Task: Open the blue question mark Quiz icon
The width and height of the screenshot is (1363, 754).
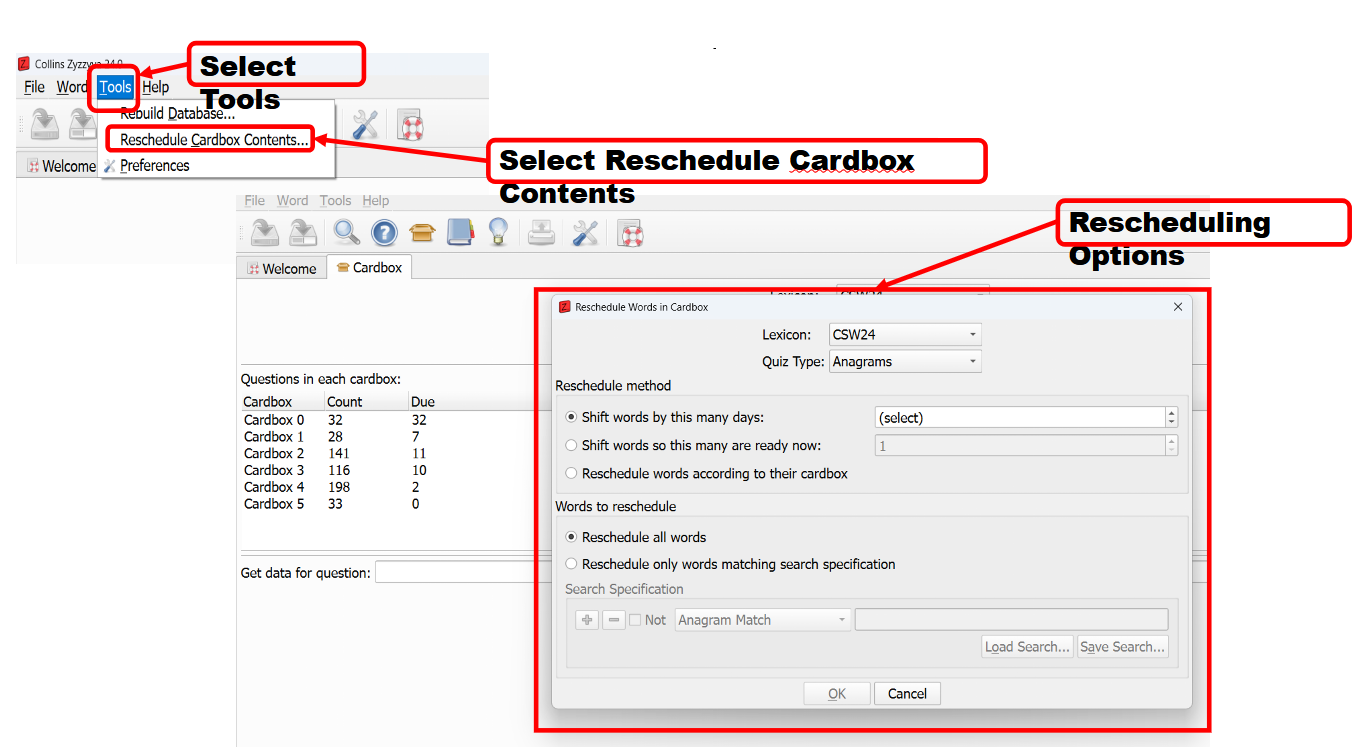Action: [x=385, y=233]
